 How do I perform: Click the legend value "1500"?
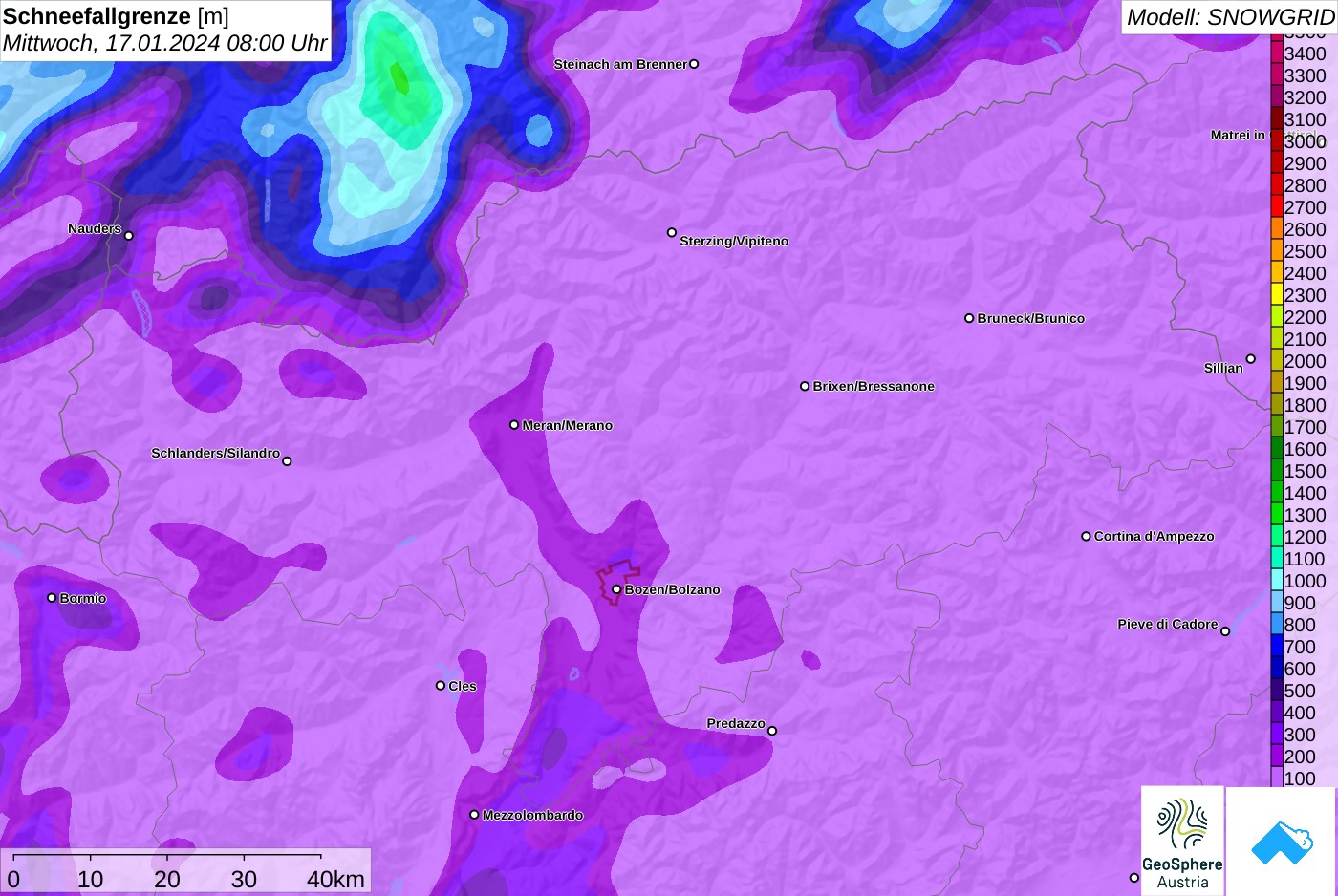tap(1305, 471)
